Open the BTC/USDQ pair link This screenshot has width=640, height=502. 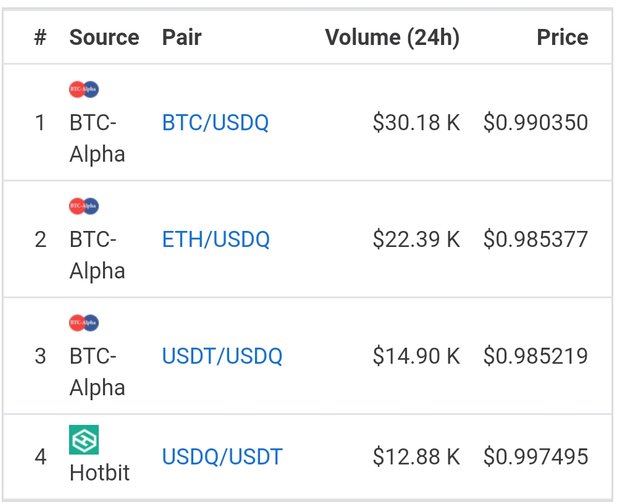pos(215,122)
